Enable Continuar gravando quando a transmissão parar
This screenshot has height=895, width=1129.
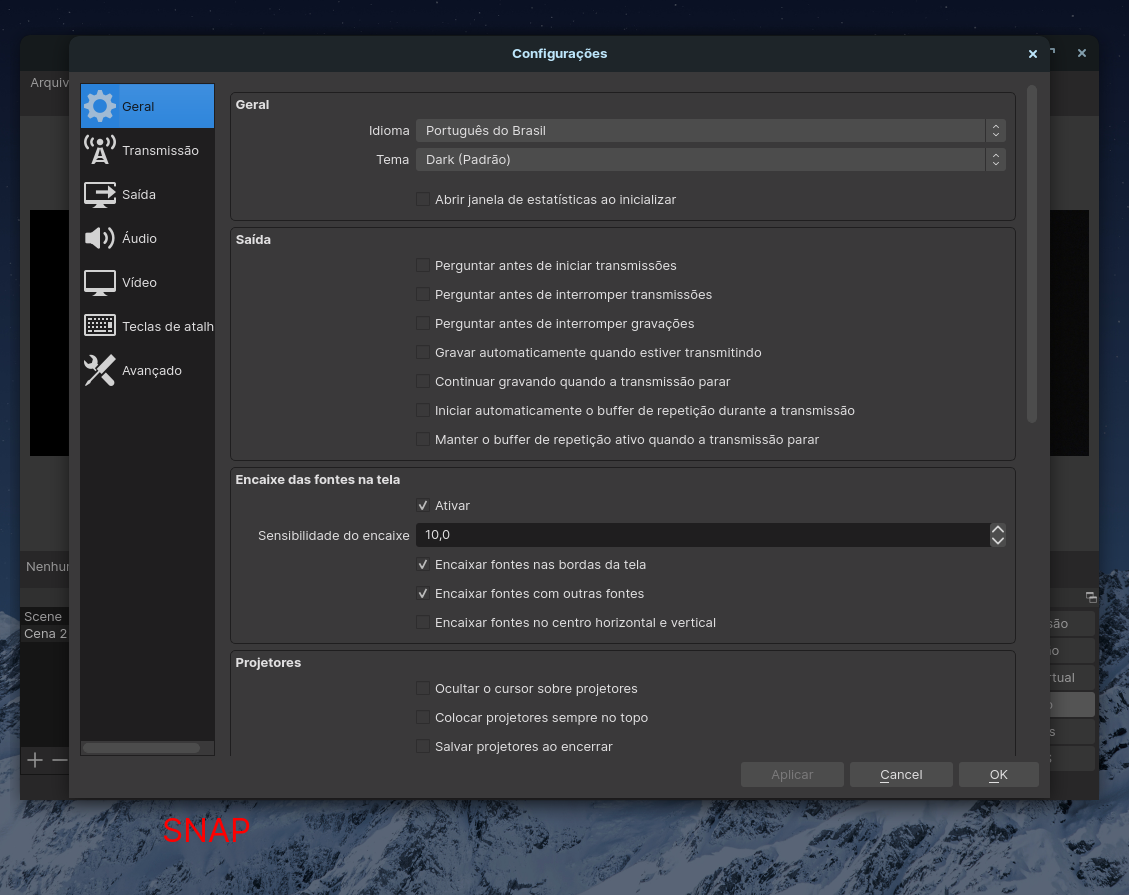[x=423, y=381]
